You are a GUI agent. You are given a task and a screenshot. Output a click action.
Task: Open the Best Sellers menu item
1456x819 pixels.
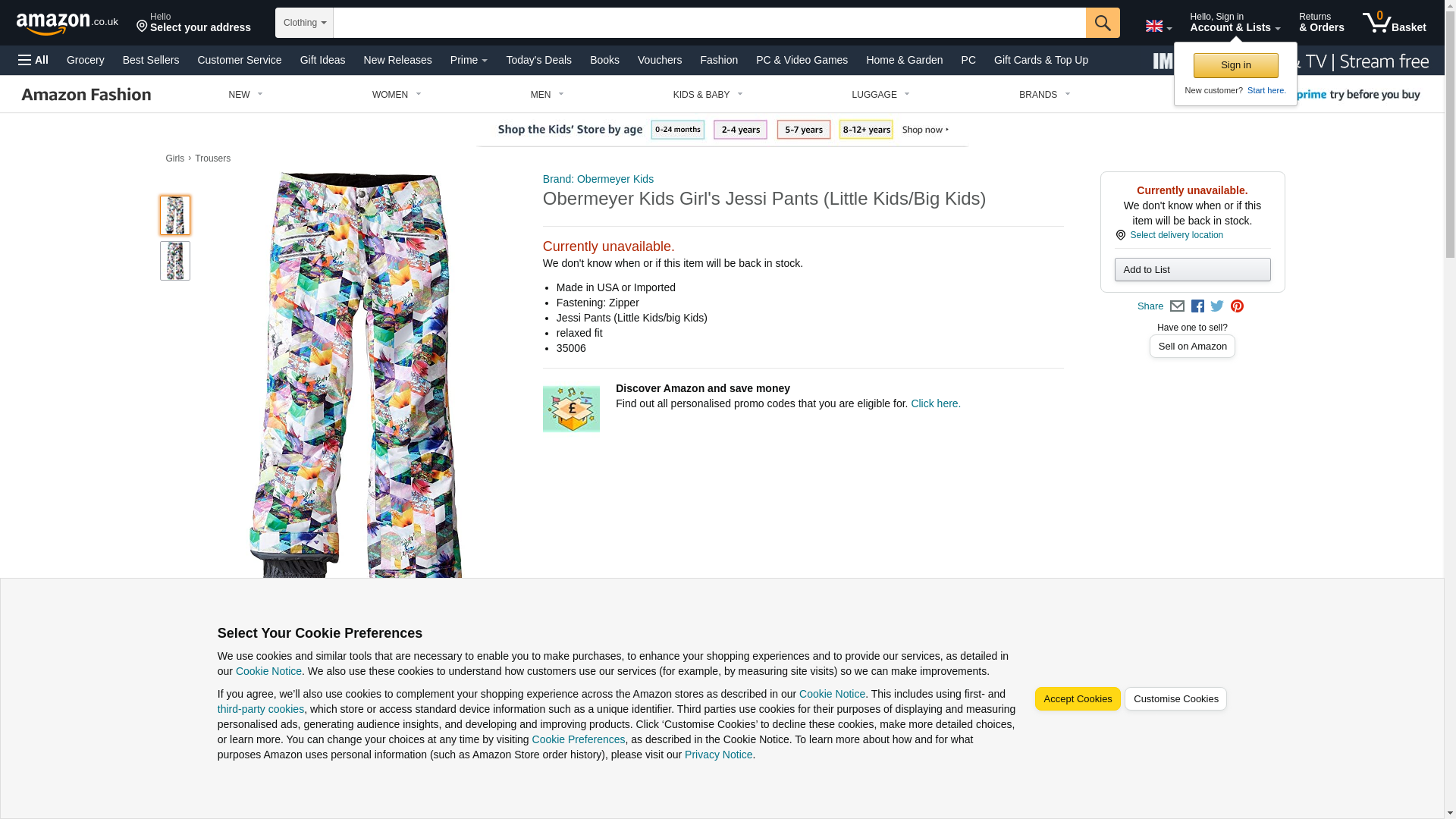151,60
